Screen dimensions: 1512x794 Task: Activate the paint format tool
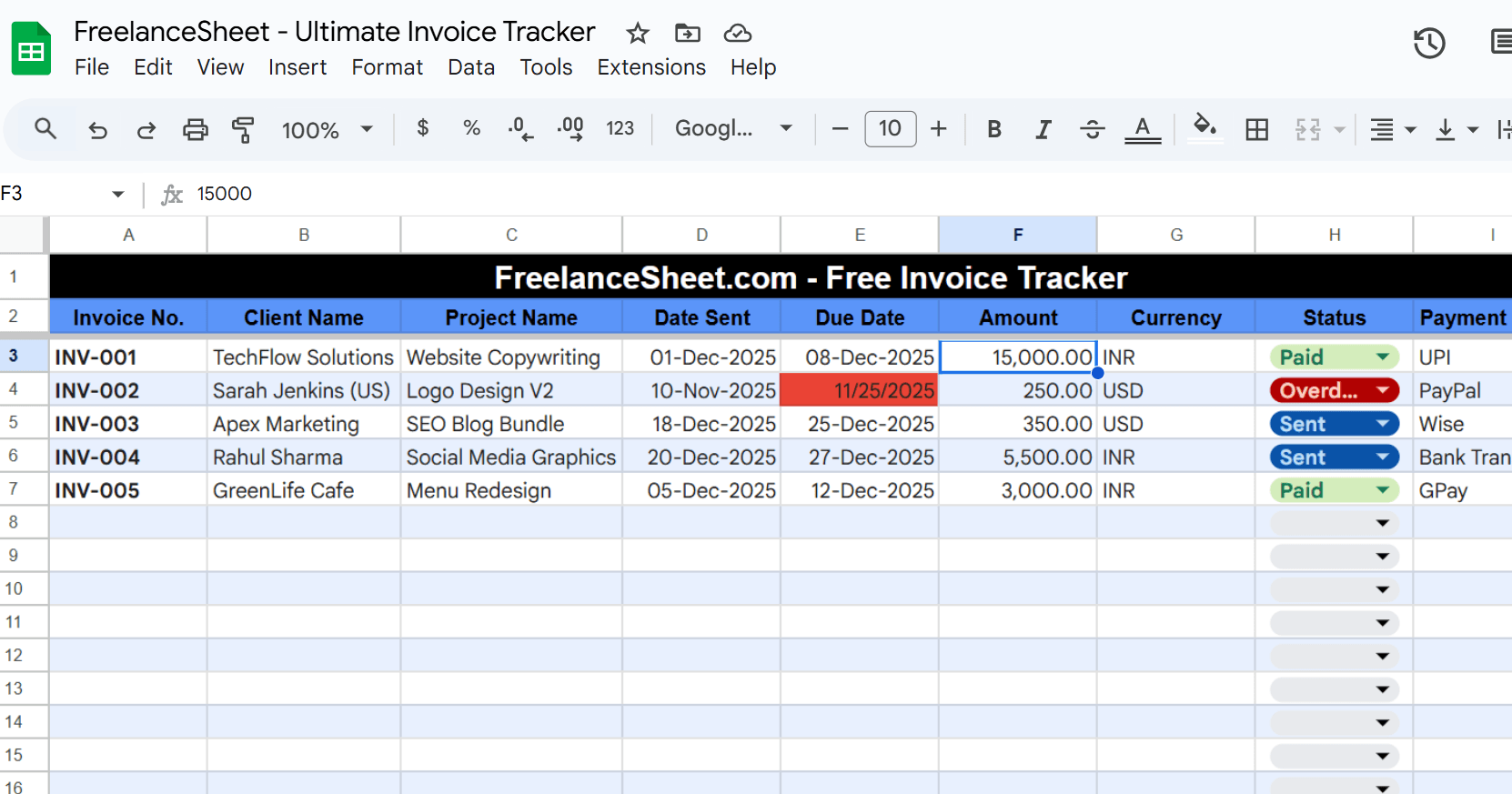tap(243, 130)
